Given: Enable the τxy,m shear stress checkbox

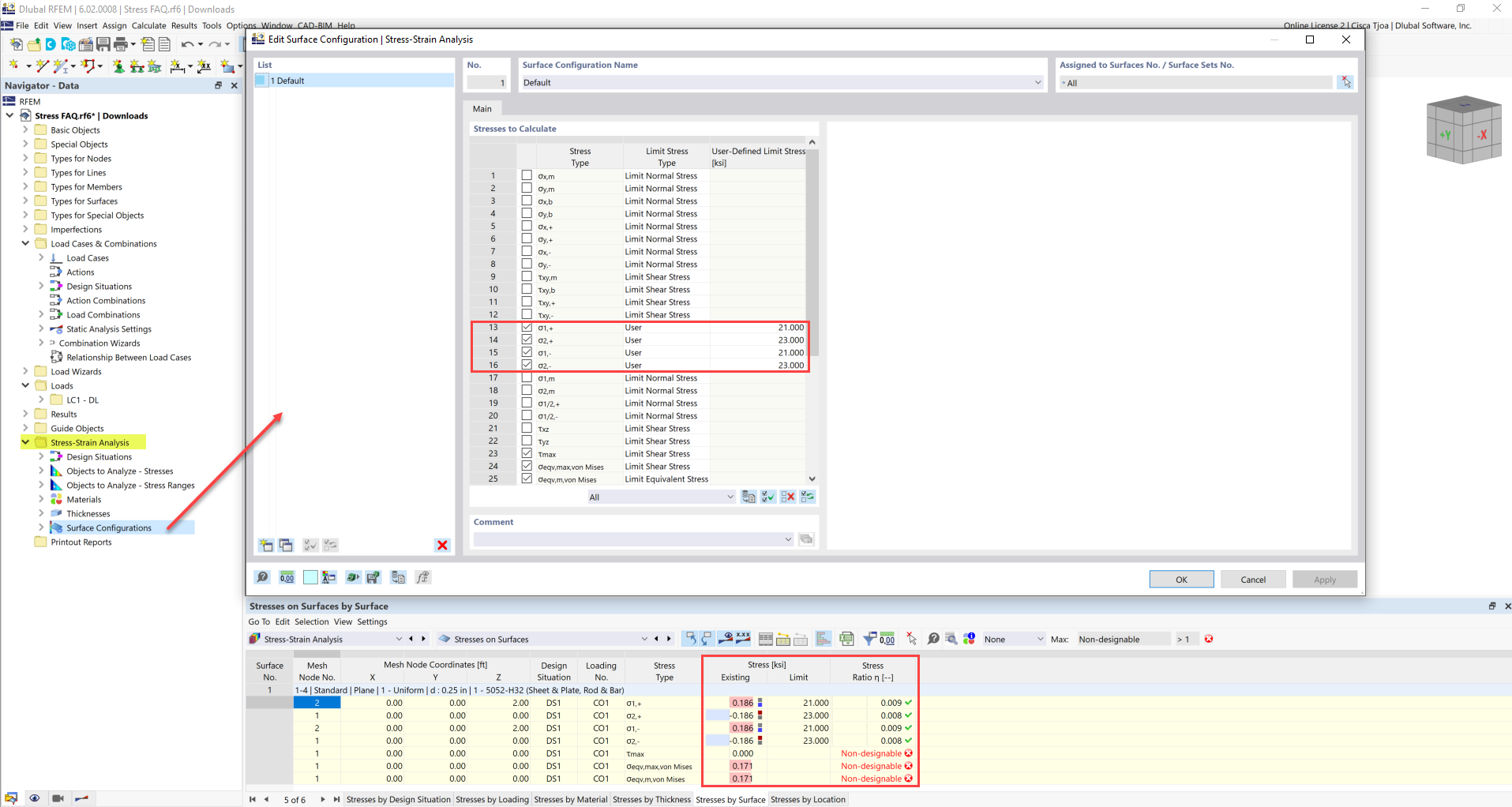Looking at the screenshot, I should coord(527,276).
